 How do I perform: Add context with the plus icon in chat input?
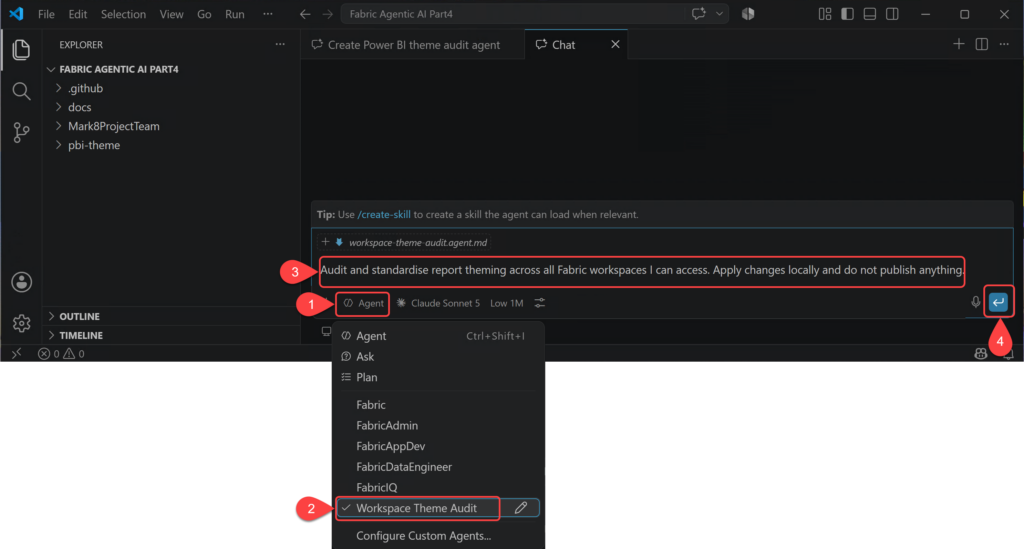(325, 242)
